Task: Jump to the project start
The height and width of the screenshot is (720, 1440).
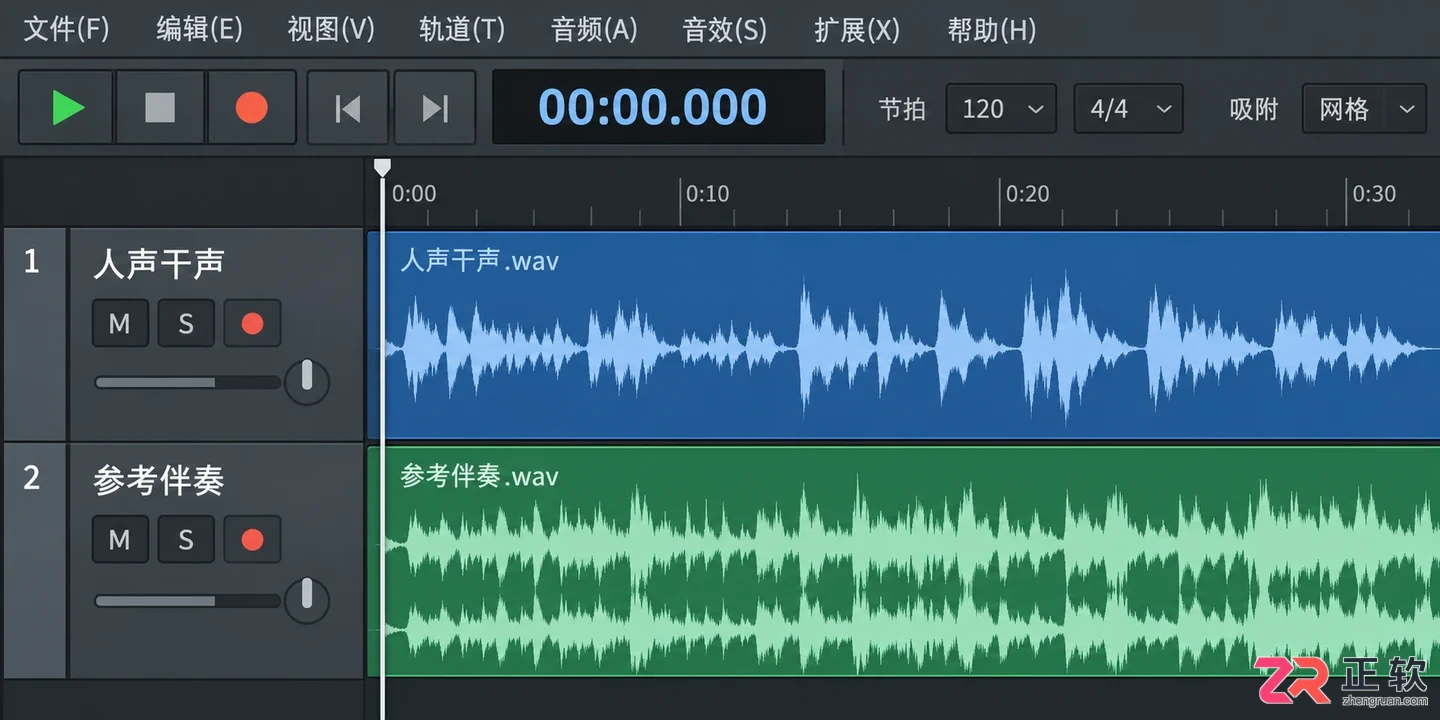Action: (347, 107)
